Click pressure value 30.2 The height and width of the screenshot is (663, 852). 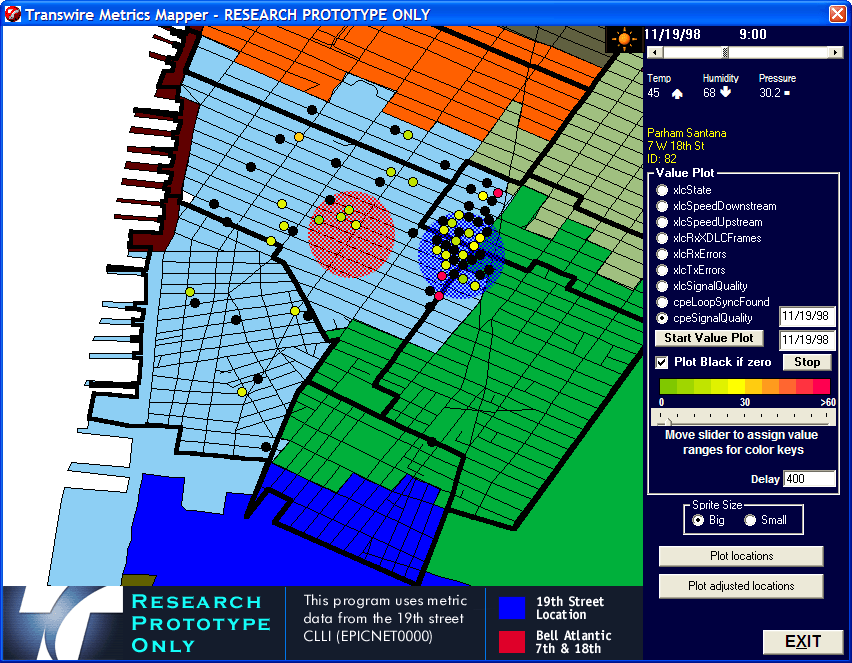point(769,93)
